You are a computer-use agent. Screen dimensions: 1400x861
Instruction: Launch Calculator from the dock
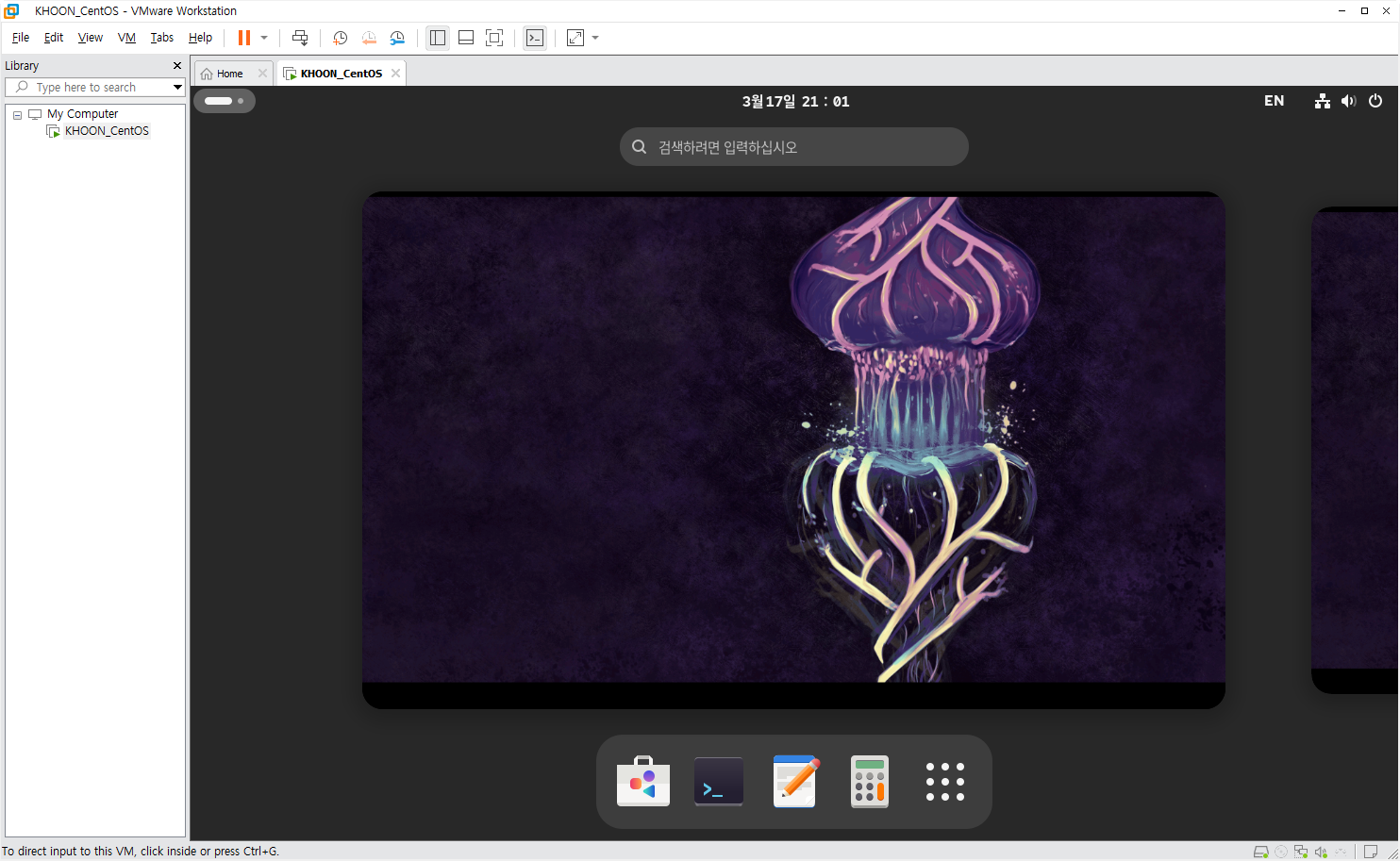[870, 782]
